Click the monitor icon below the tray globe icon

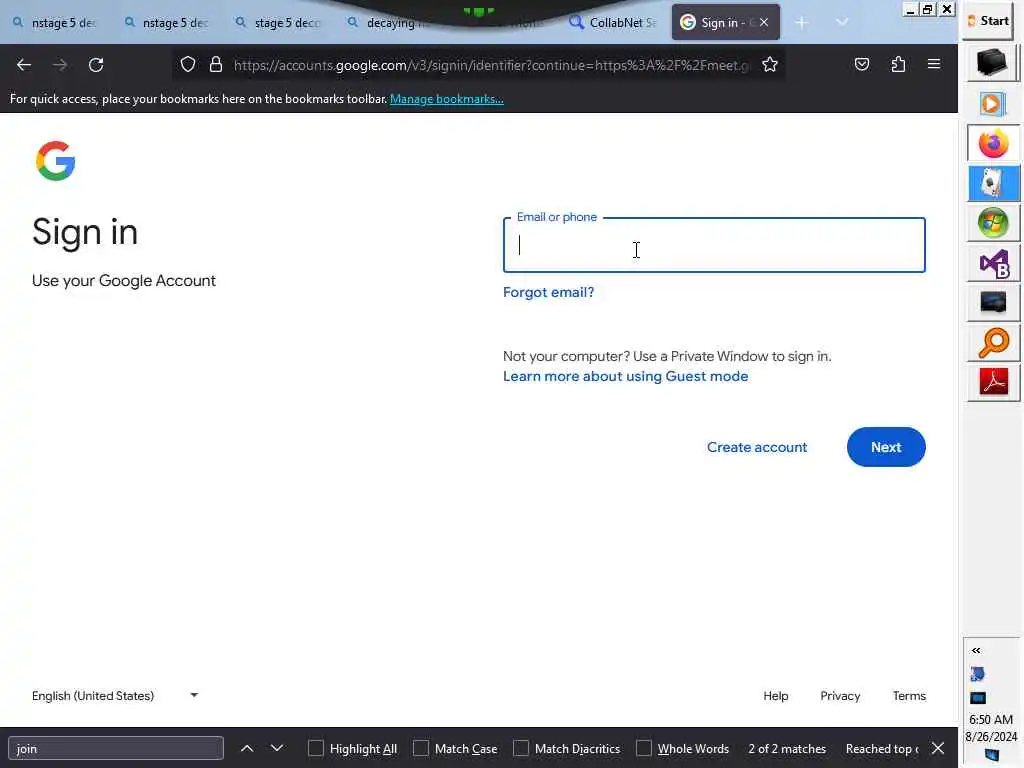pyautogui.click(x=978, y=698)
